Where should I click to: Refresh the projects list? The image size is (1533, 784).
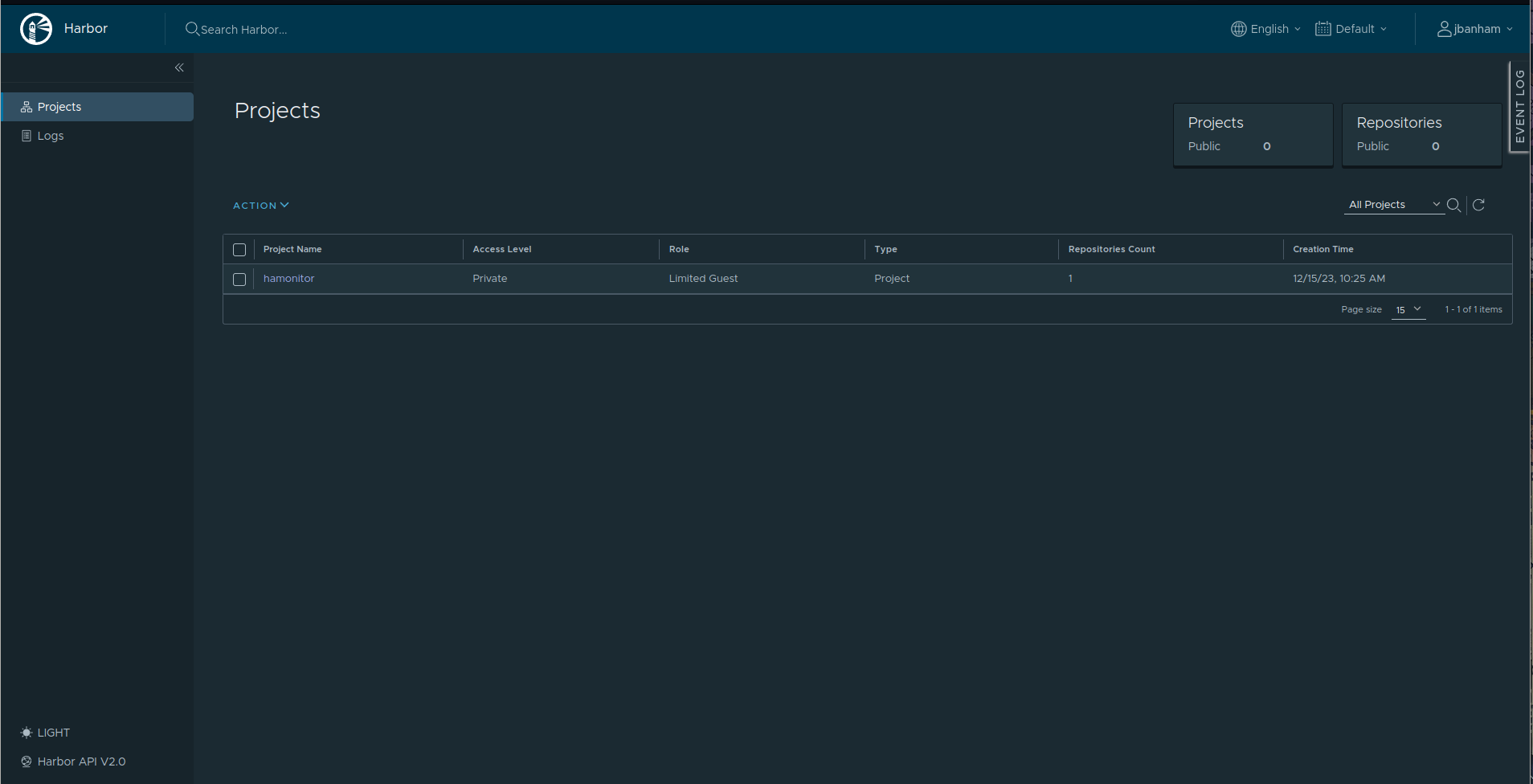(1478, 205)
